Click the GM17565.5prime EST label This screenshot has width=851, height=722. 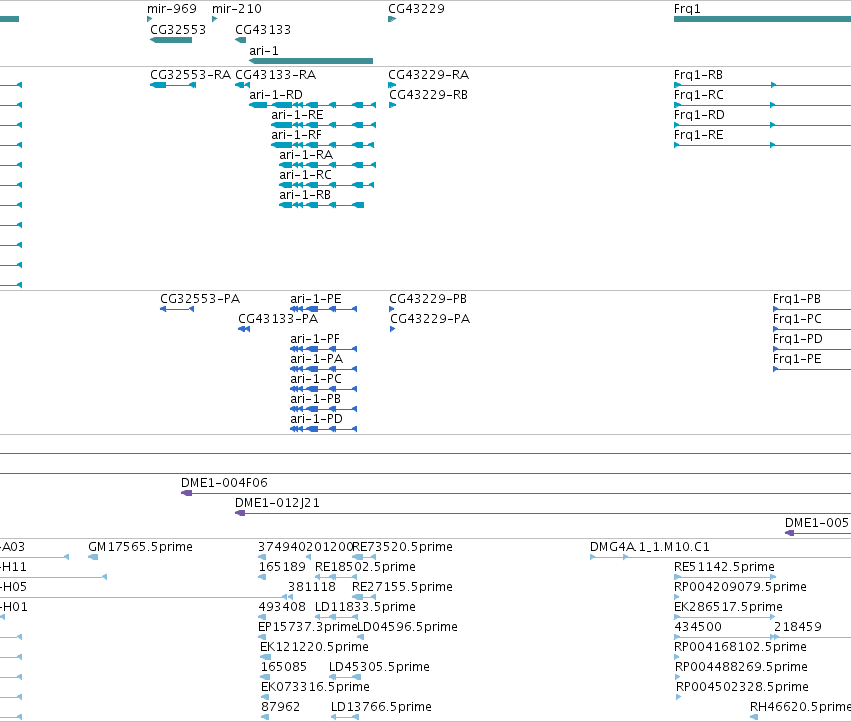pyautogui.click(x=141, y=547)
